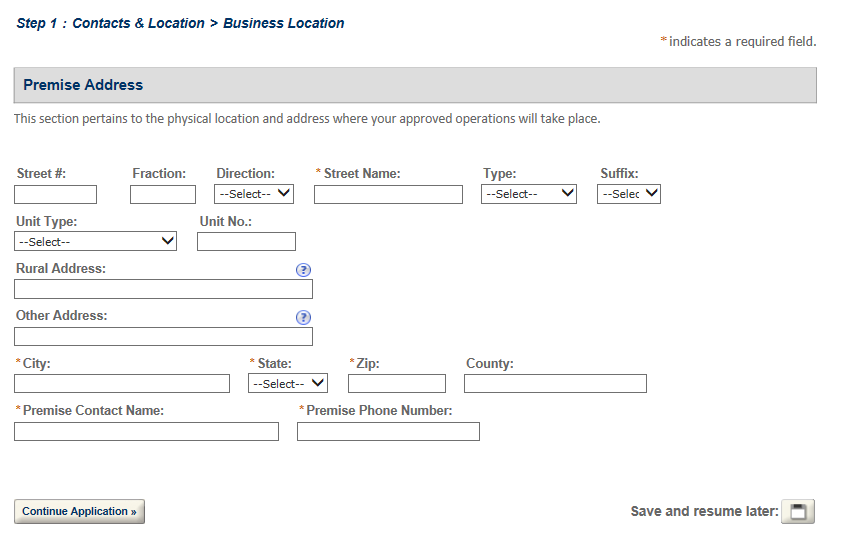Click the County text box

tap(555, 383)
